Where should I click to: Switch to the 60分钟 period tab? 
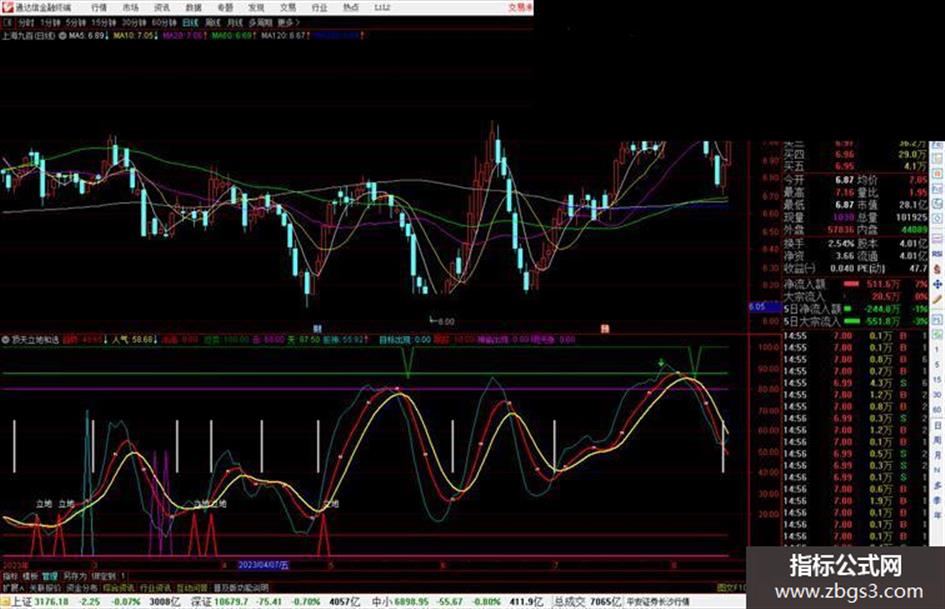coord(164,22)
